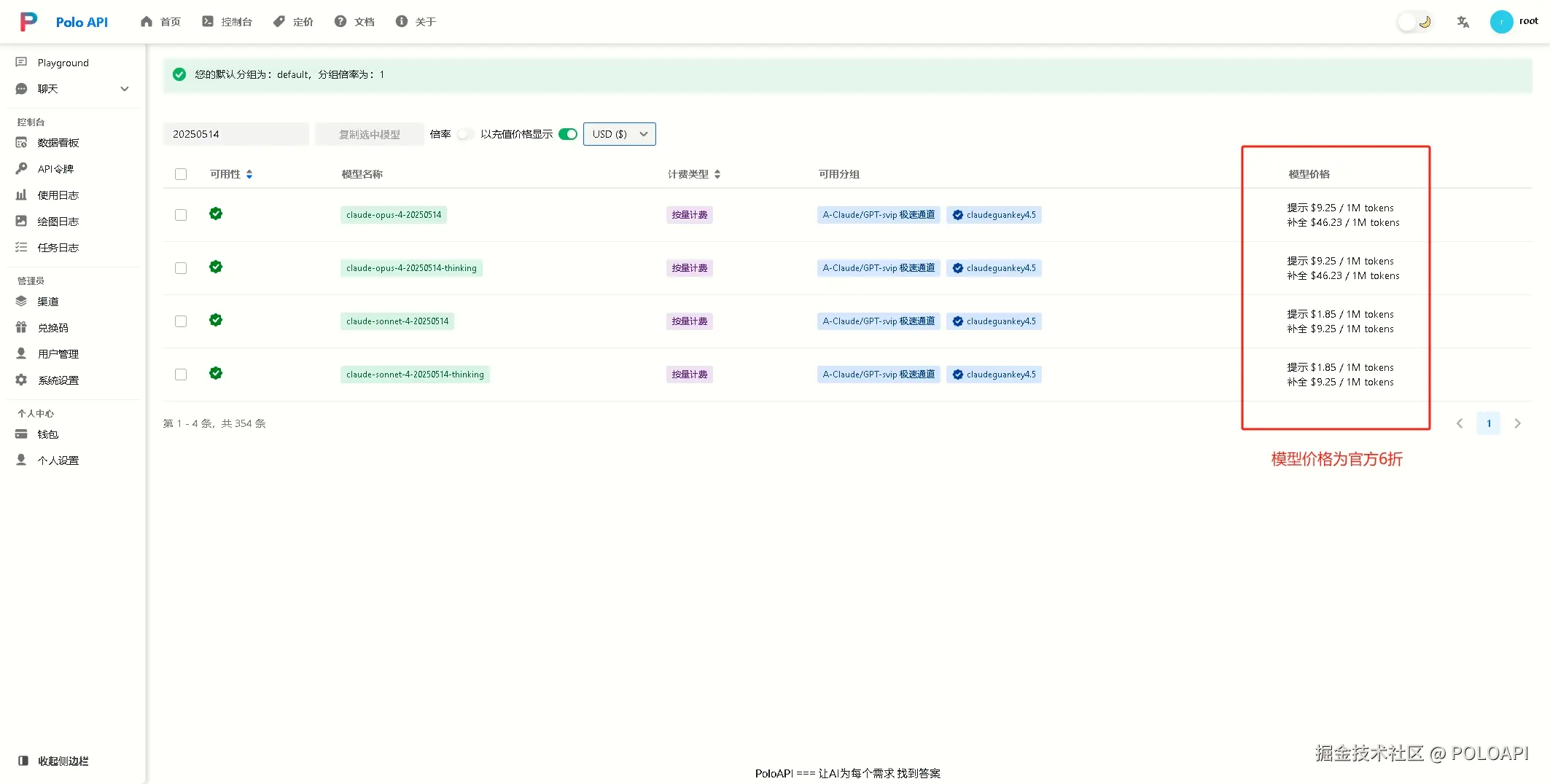Click availability check icon for claude-opus-4-20250514-thinking row
The height and width of the screenshot is (784, 1550).
(216, 267)
